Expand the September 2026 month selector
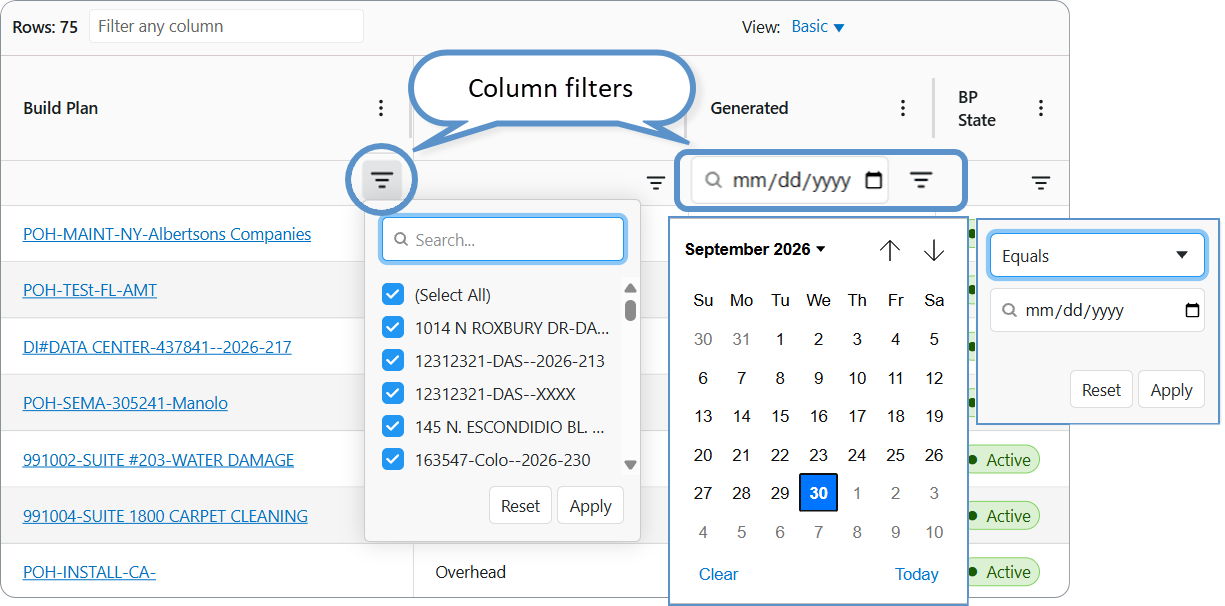The width and height of the screenshot is (1225, 606). point(755,249)
